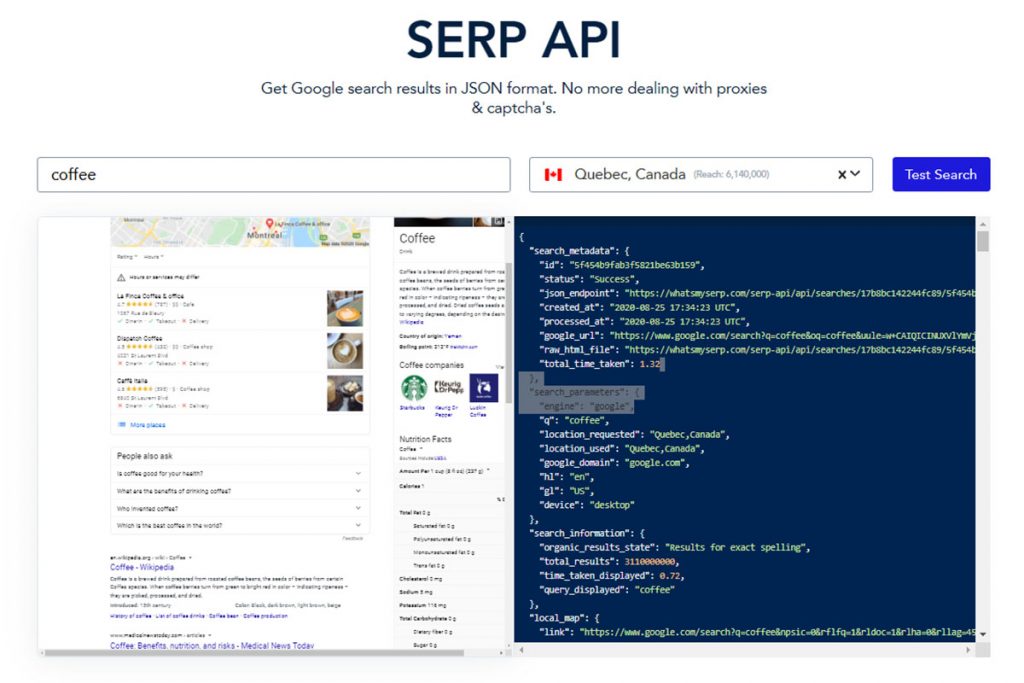Select the Starbucks company logo
1024x683 pixels.
point(414,388)
